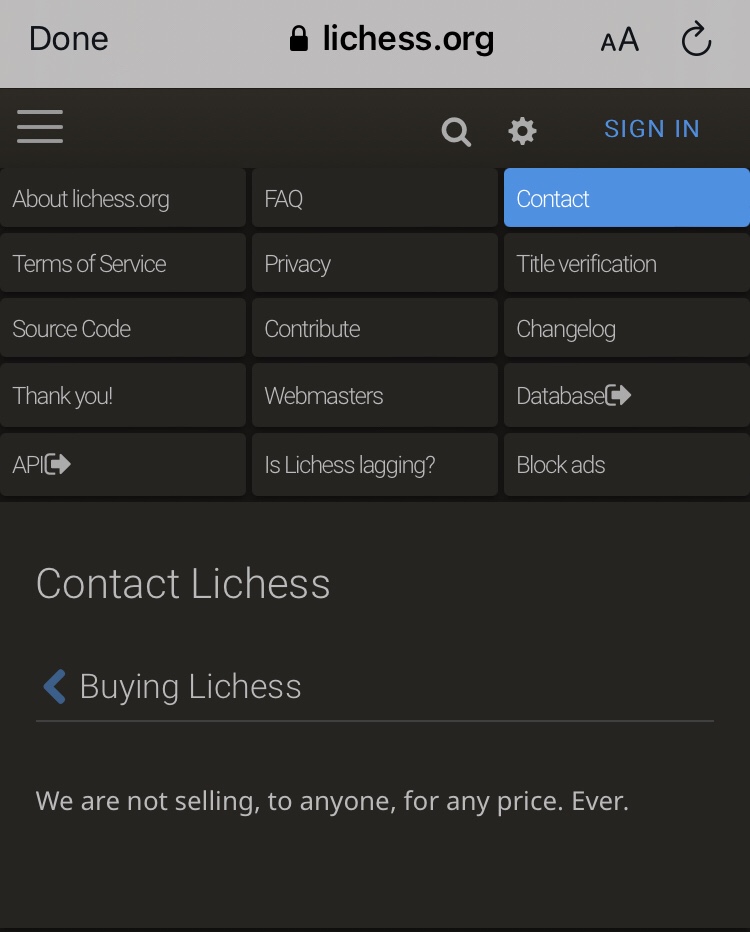Tap the lichess.org address bar
This screenshot has width=750, height=932.
coord(392,40)
